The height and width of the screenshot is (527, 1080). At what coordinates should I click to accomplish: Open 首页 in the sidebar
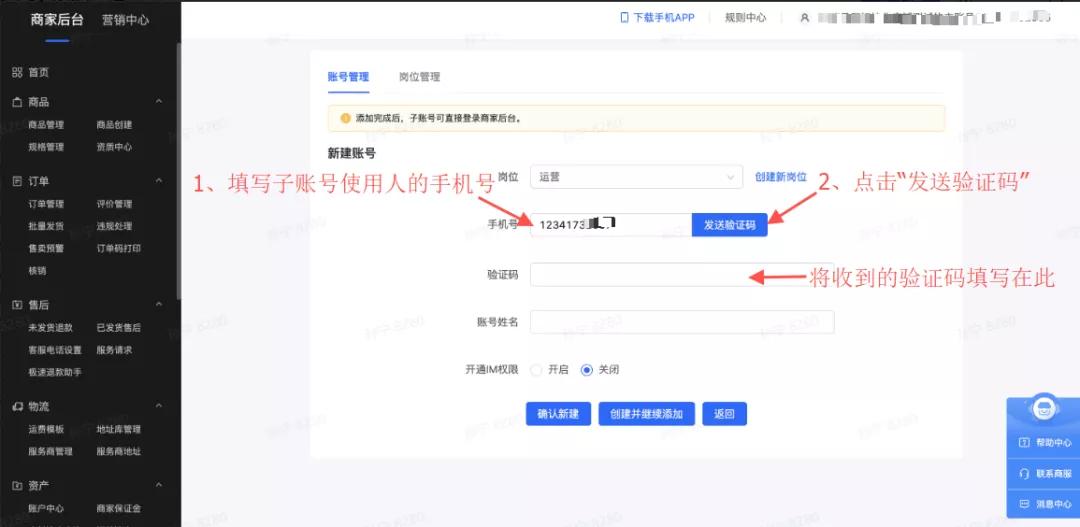point(39,72)
